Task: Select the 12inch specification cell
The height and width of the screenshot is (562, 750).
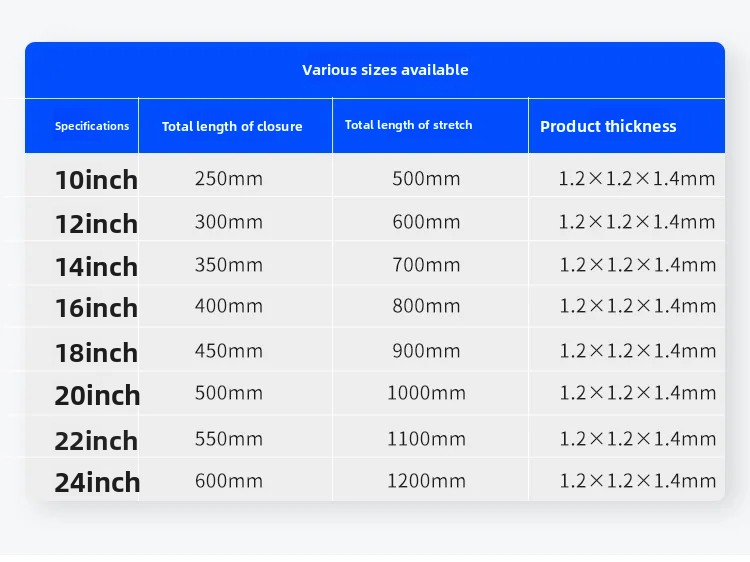Action: pos(96,224)
